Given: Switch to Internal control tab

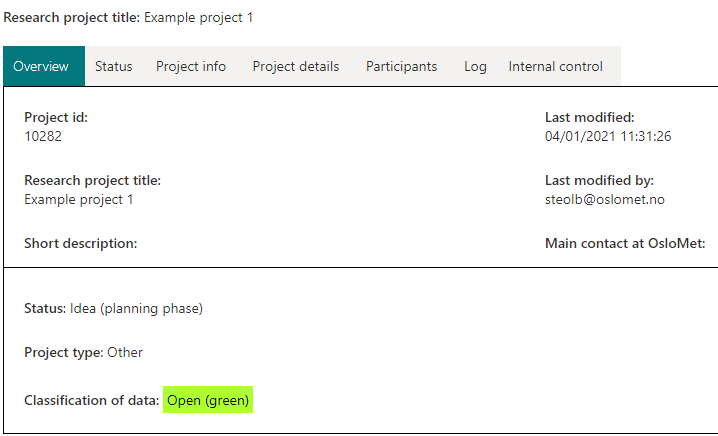Looking at the screenshot, I should point(555,66).
